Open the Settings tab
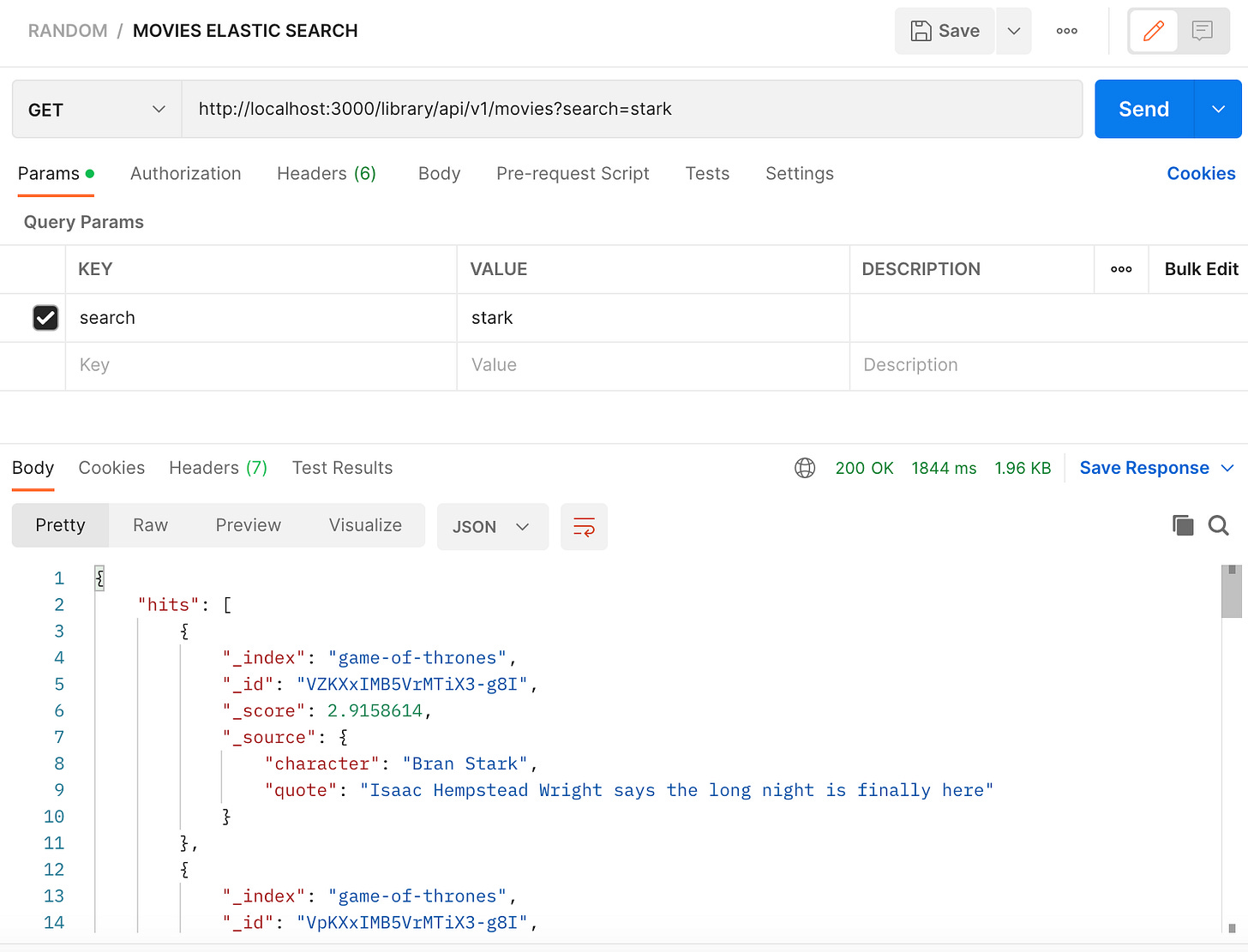The image size is (1248, 952). pos(800,174)
